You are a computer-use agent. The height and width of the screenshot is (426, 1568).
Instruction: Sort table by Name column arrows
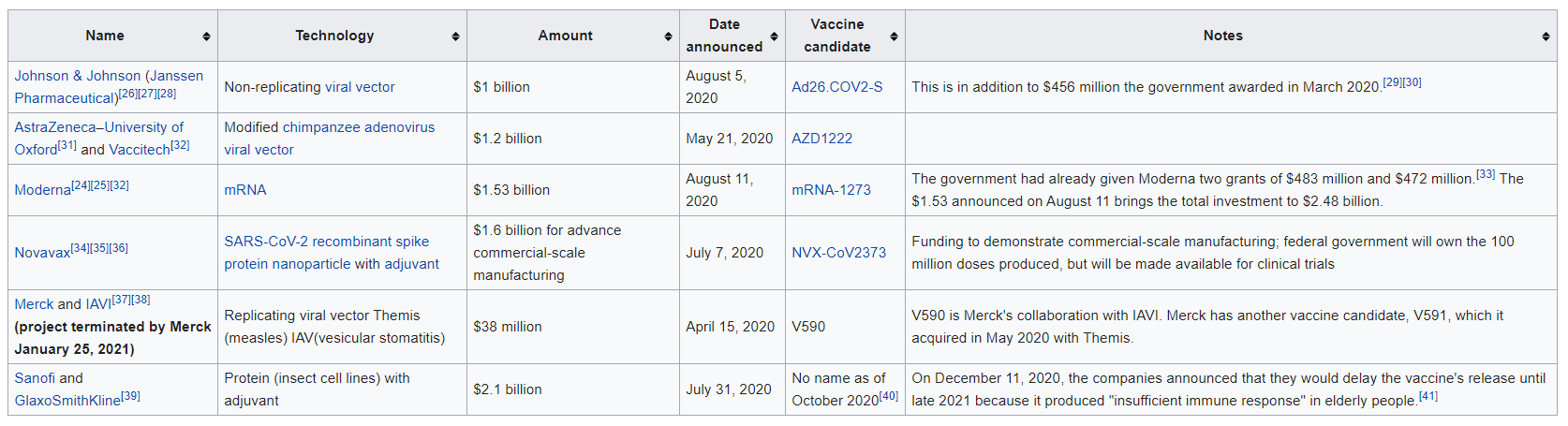click(x=206, y=37)
